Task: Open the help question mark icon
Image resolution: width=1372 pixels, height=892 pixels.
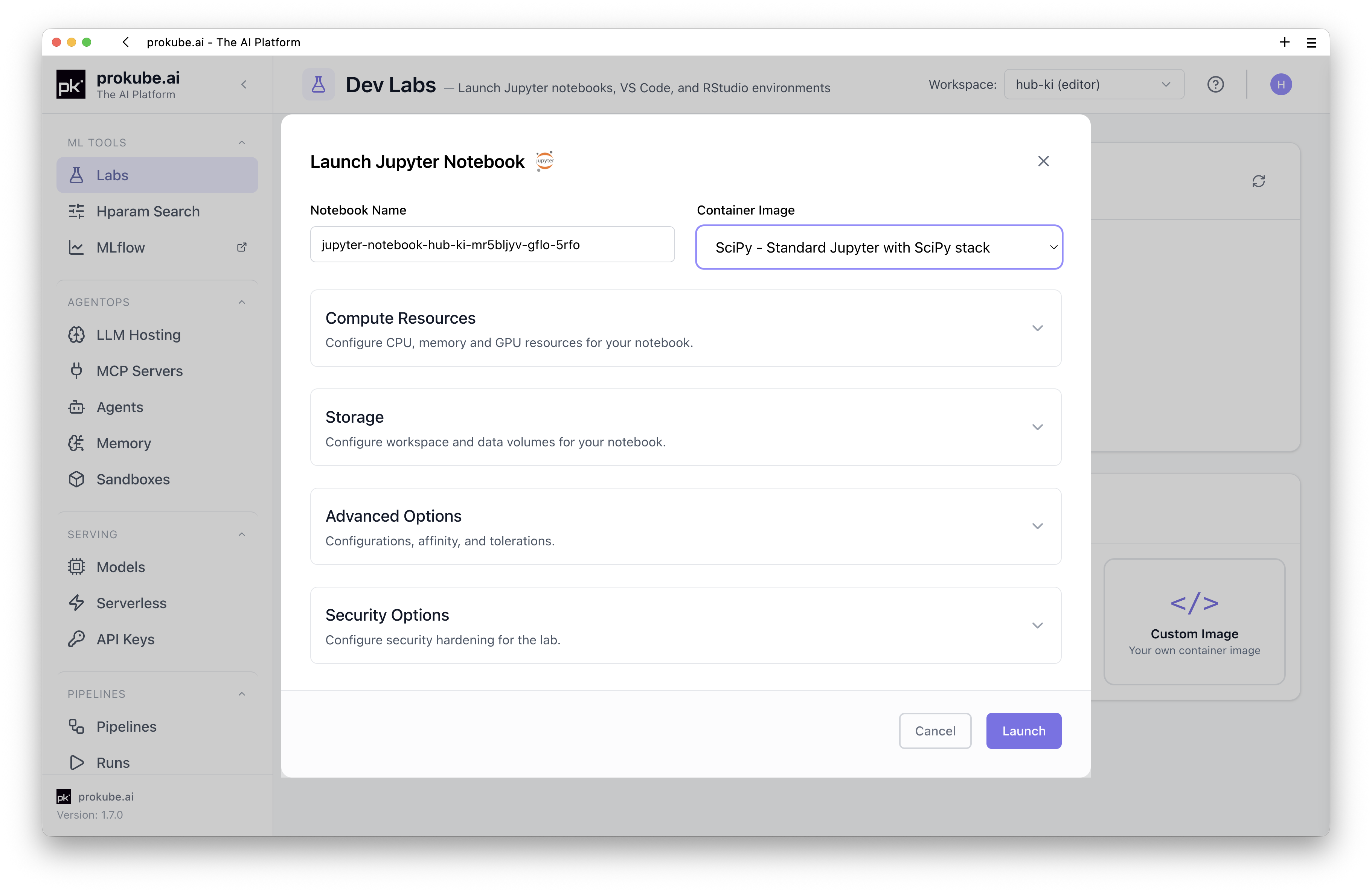Action: coord(1215,85)
